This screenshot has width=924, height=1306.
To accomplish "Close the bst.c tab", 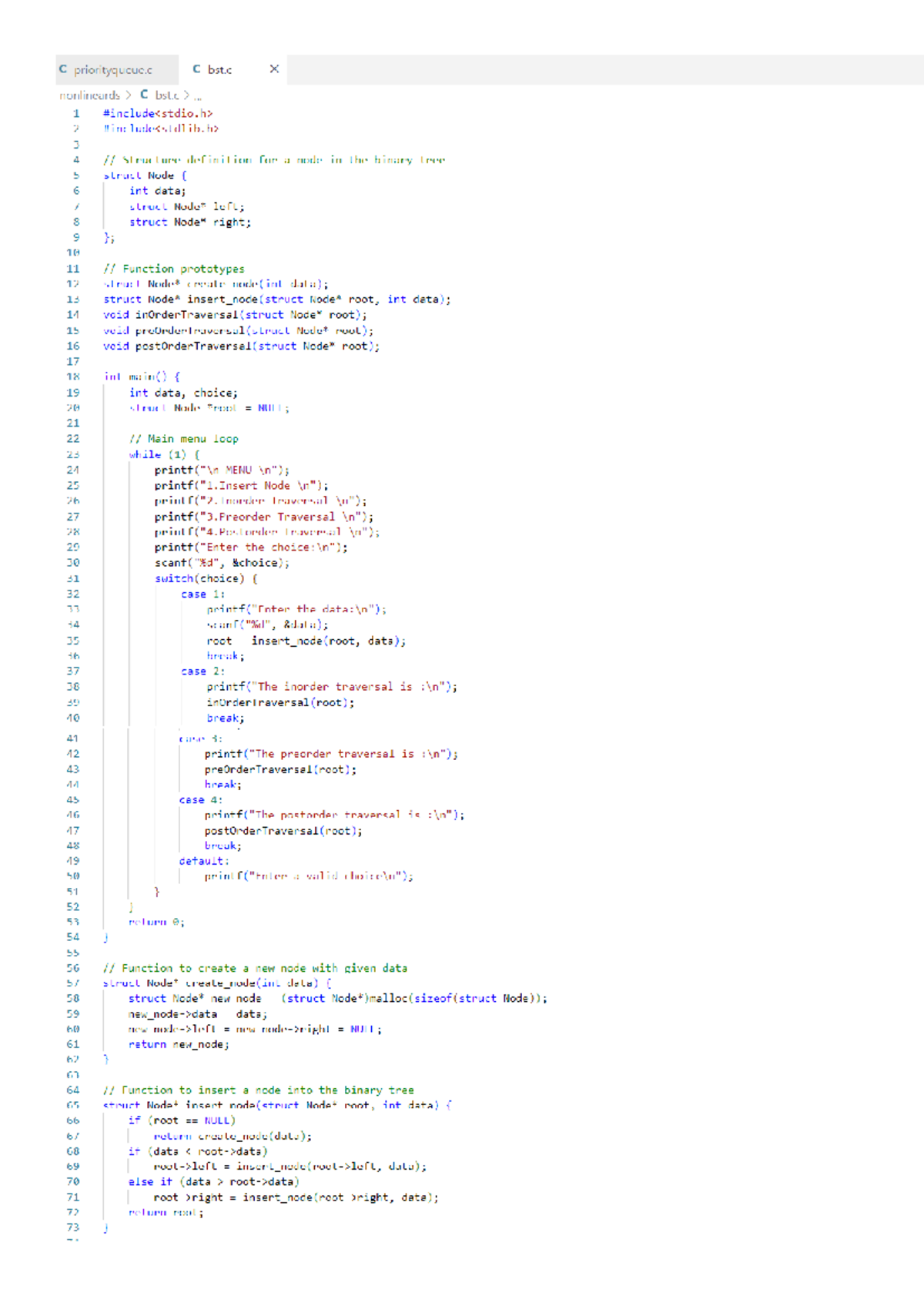I will click(x=274, y=69).
